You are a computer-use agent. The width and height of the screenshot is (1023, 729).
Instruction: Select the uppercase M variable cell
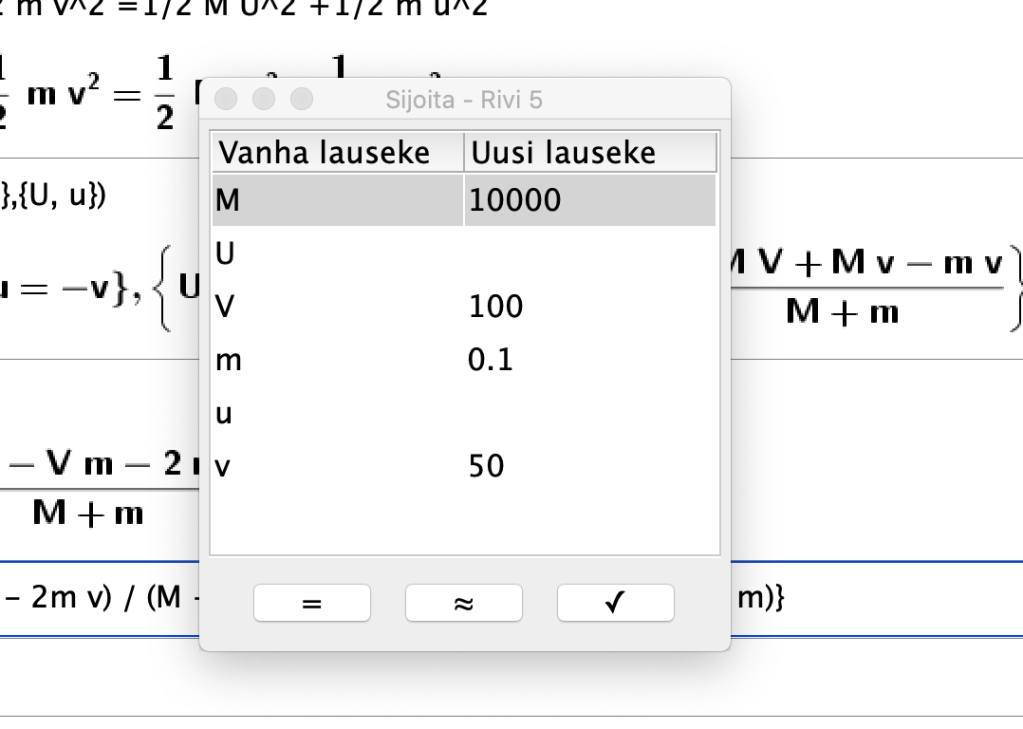pos(337,200)
